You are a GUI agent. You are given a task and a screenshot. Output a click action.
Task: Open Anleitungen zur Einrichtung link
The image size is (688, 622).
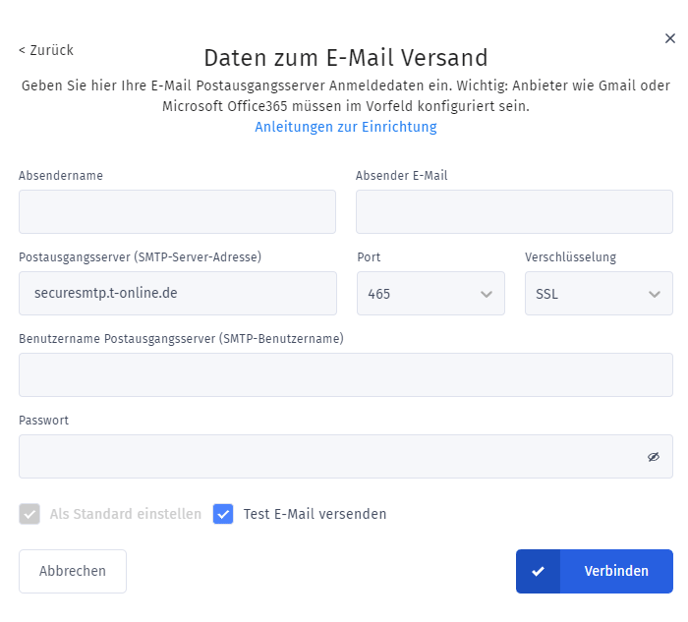346,127
